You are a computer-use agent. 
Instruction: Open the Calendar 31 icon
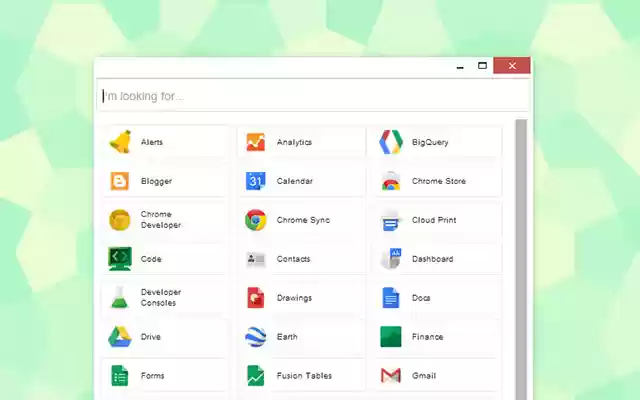click(256, 181)
